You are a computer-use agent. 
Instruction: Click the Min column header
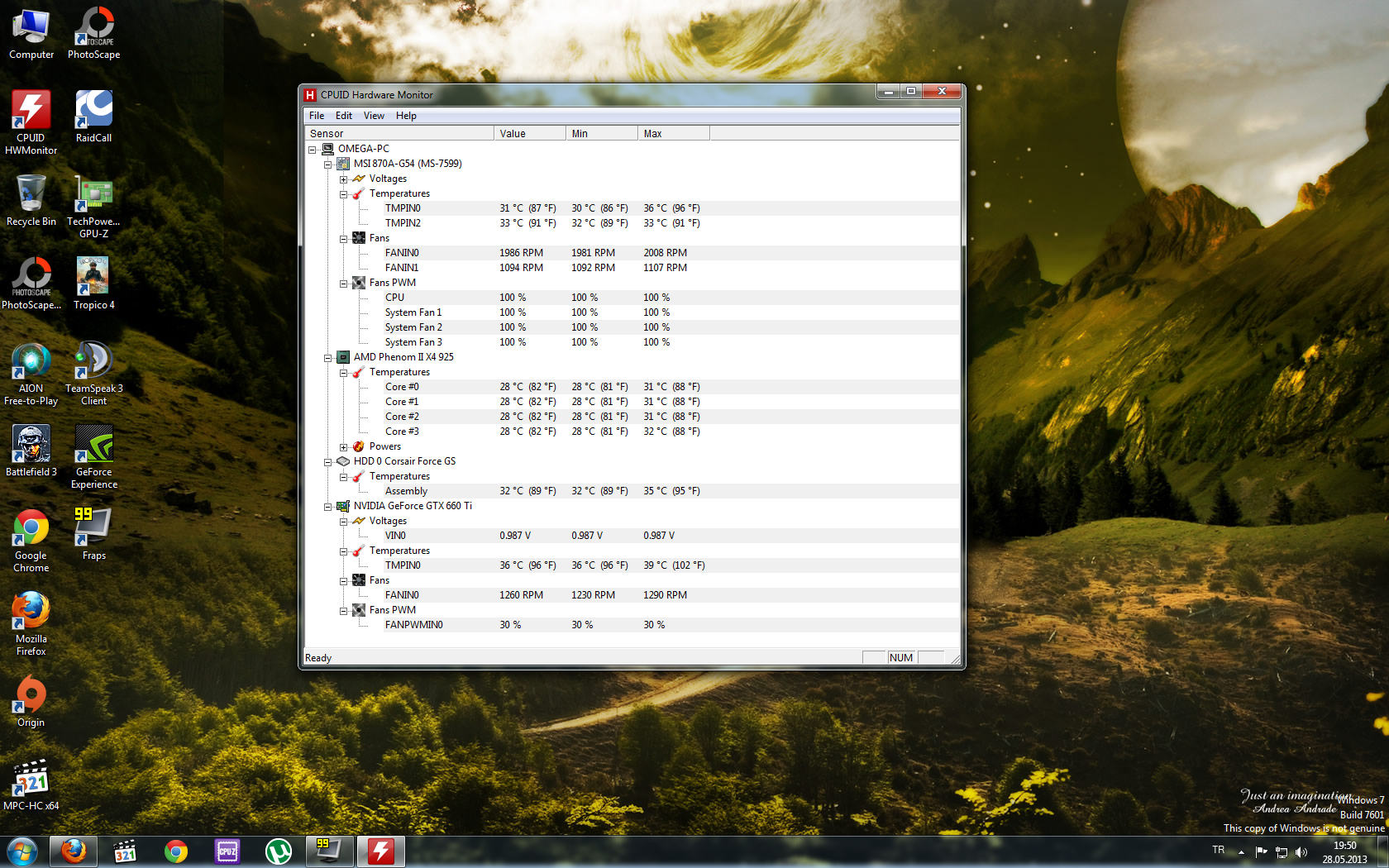[602, 133]
